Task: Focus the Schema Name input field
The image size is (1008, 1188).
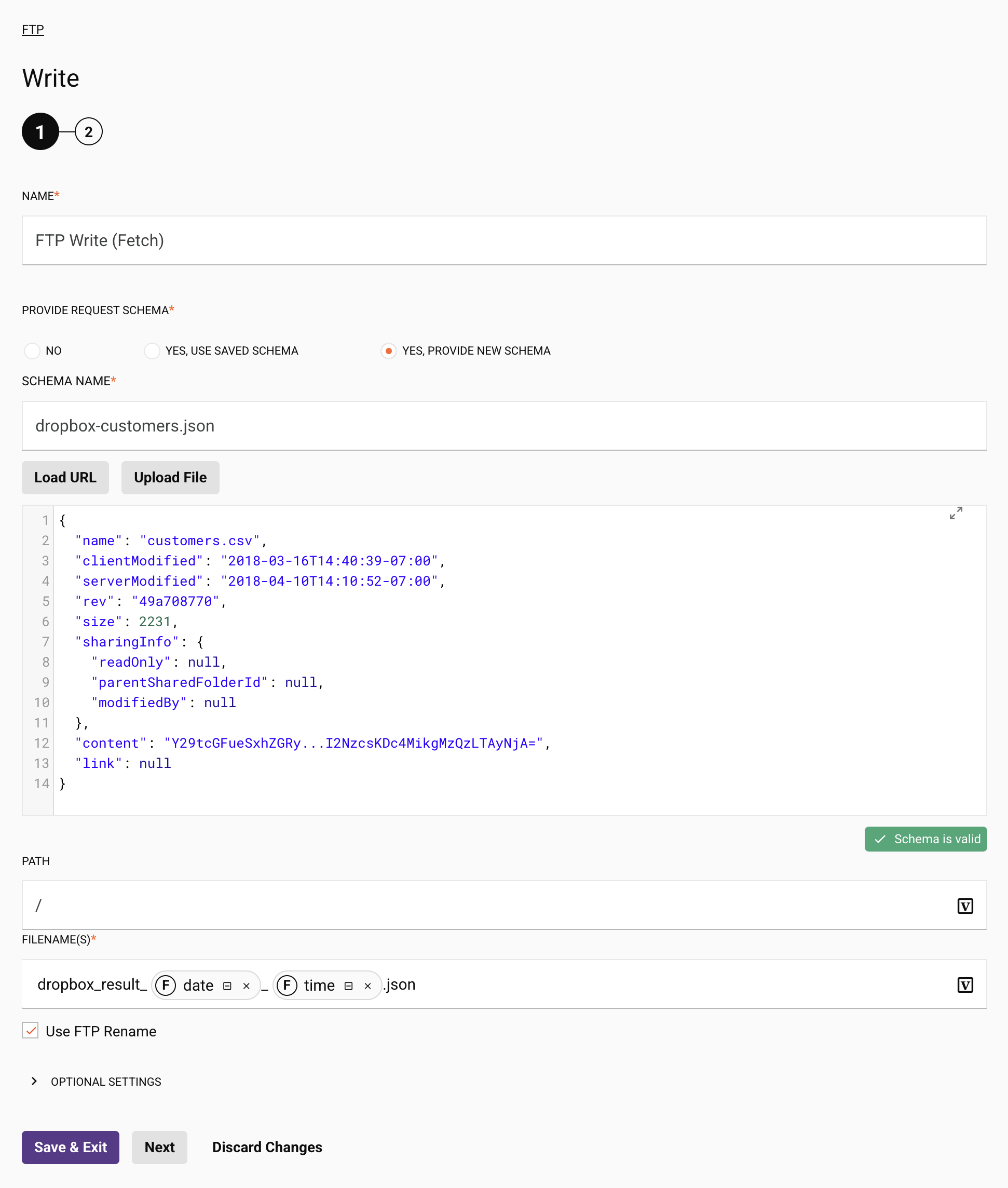Action: point(503,426)
